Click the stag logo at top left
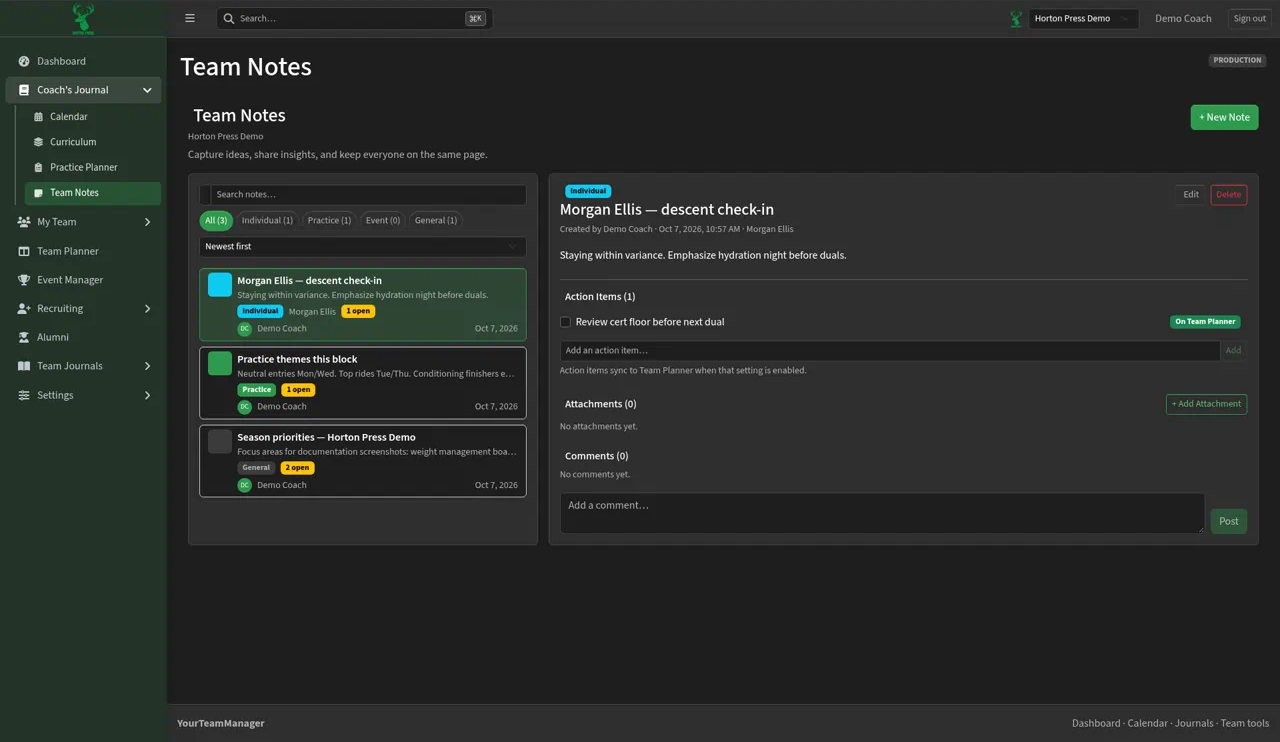1280x742 pixels. pyautogui.click(x=83, y=18)
